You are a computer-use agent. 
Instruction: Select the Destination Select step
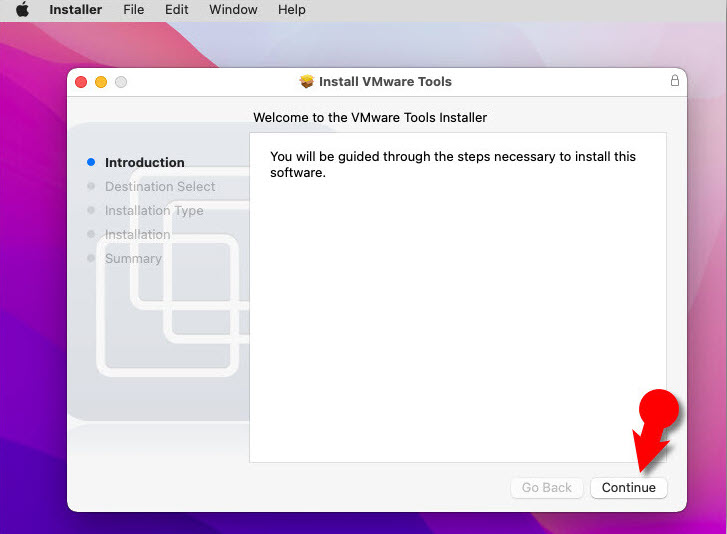160,186
